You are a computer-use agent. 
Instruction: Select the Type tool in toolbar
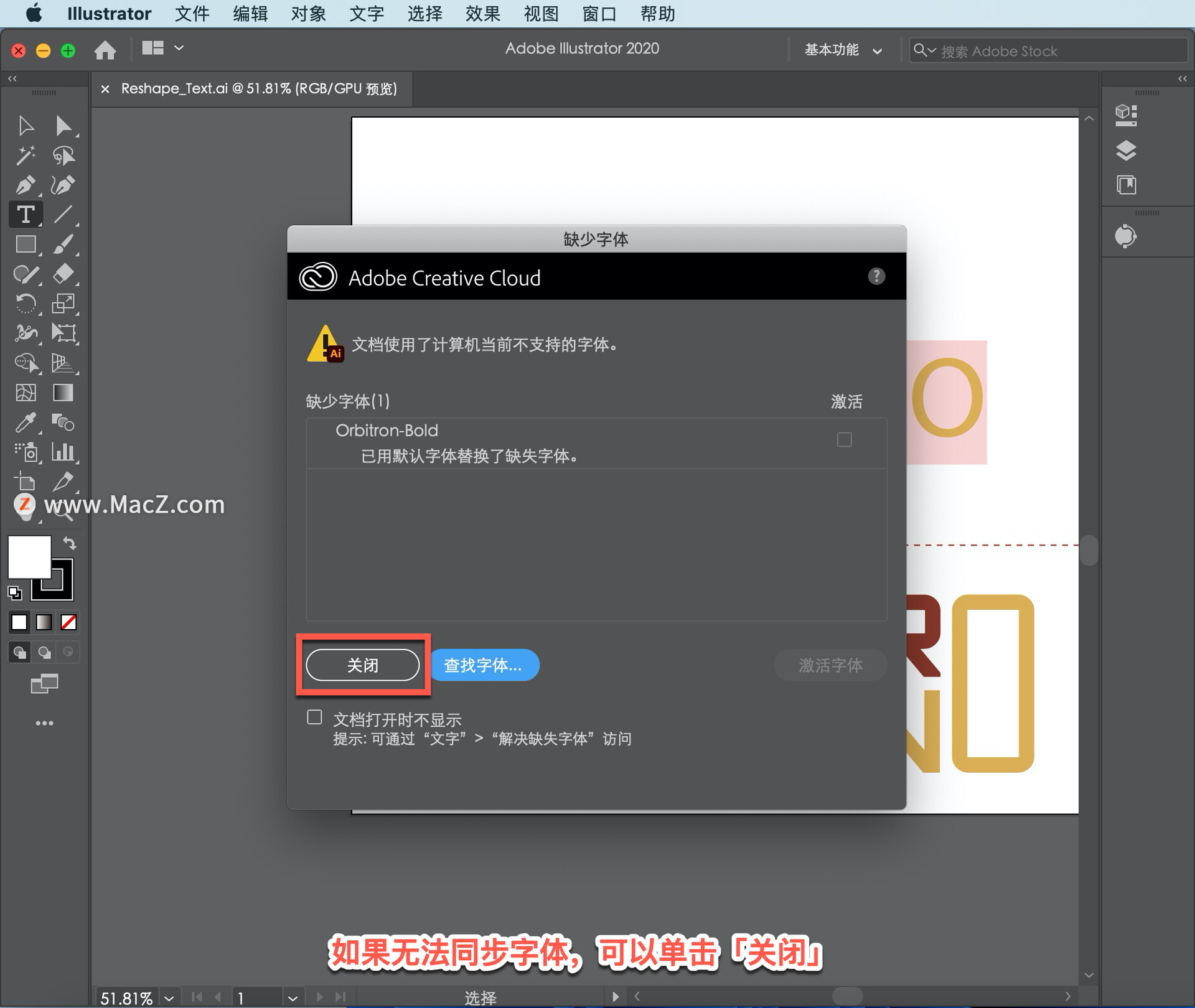pyautogui.click(x=26, y=215)
